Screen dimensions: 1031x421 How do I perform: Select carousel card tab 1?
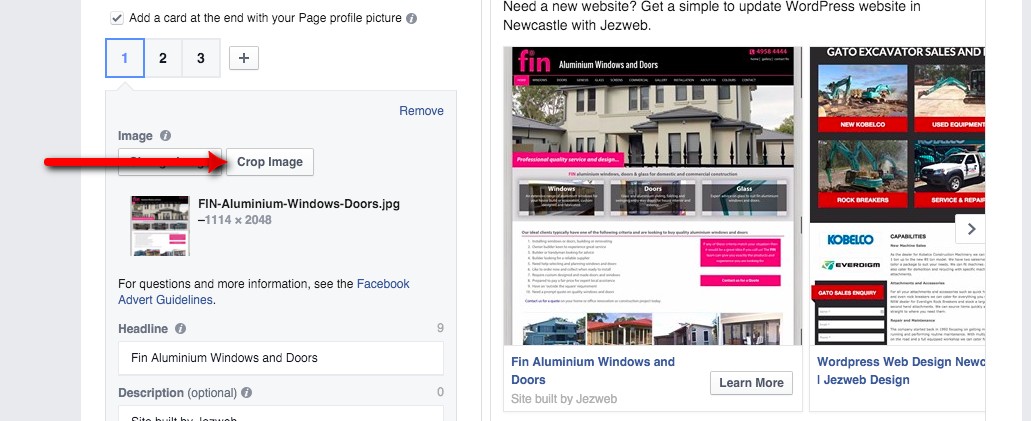[x=125, y=58]
